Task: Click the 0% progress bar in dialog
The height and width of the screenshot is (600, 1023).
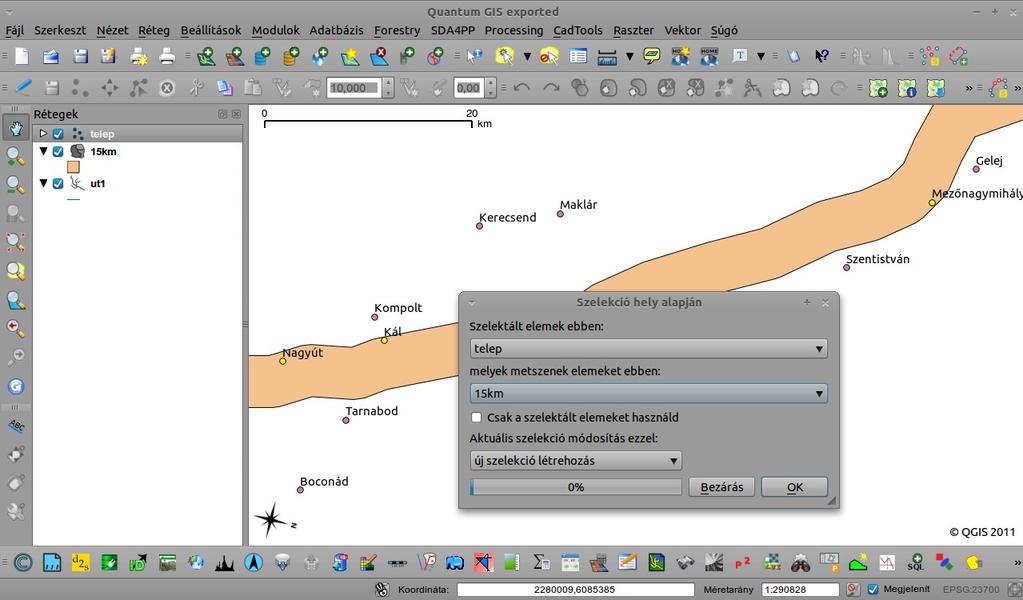Action: (575, 487)
